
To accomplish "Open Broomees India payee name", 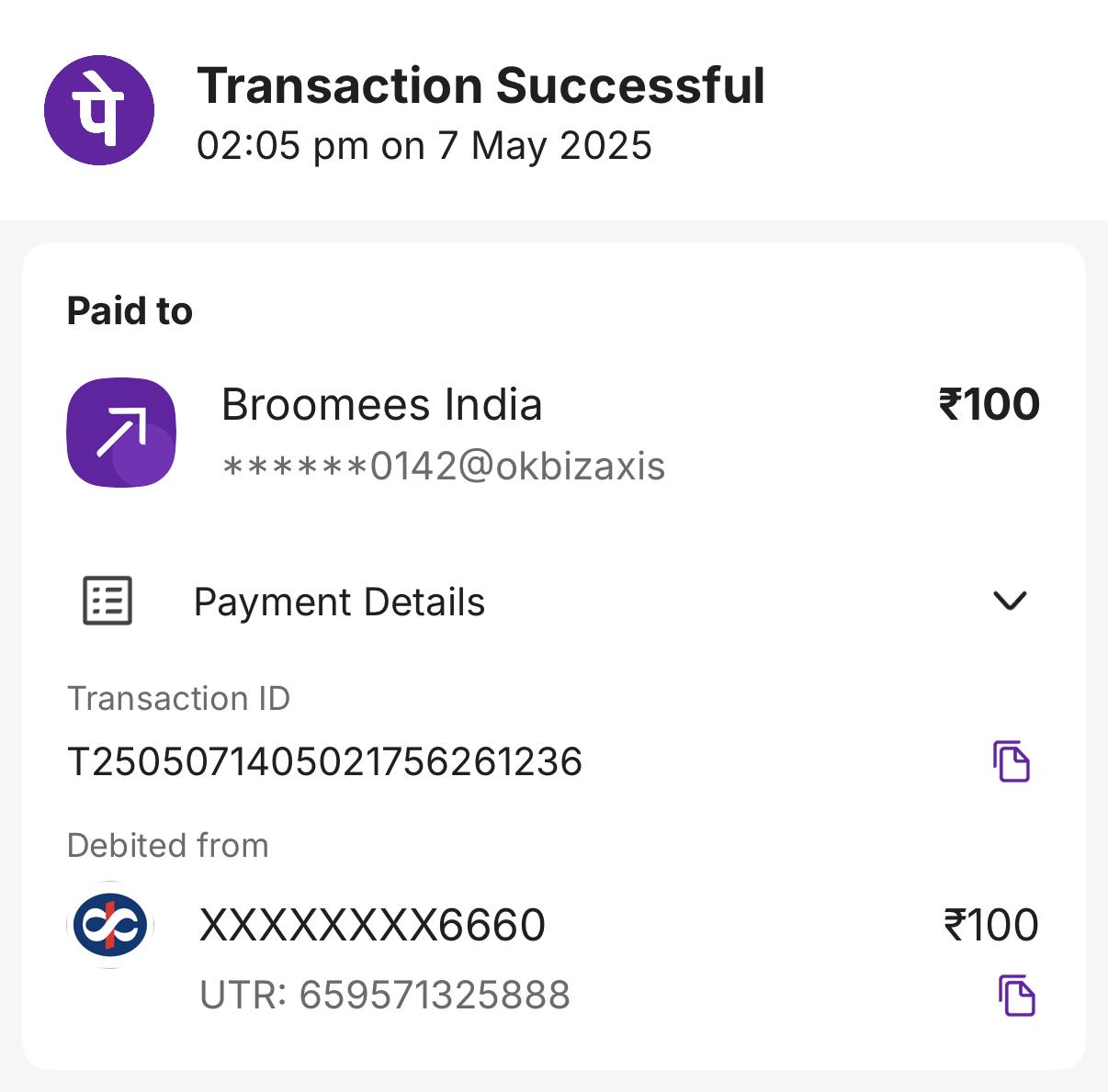I will 382,405.
